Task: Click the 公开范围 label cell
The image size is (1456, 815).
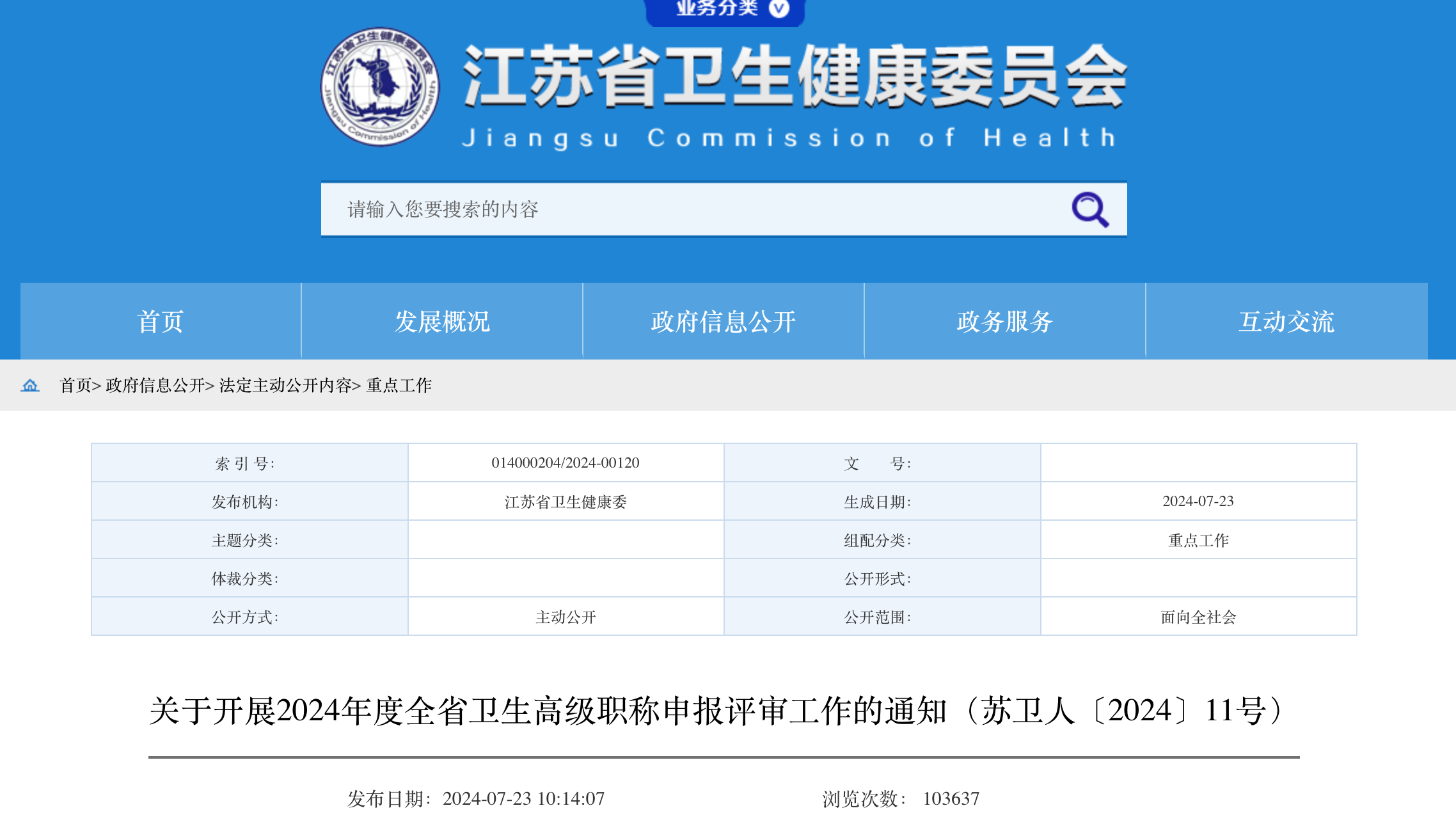Action: (x=882, y=617)
